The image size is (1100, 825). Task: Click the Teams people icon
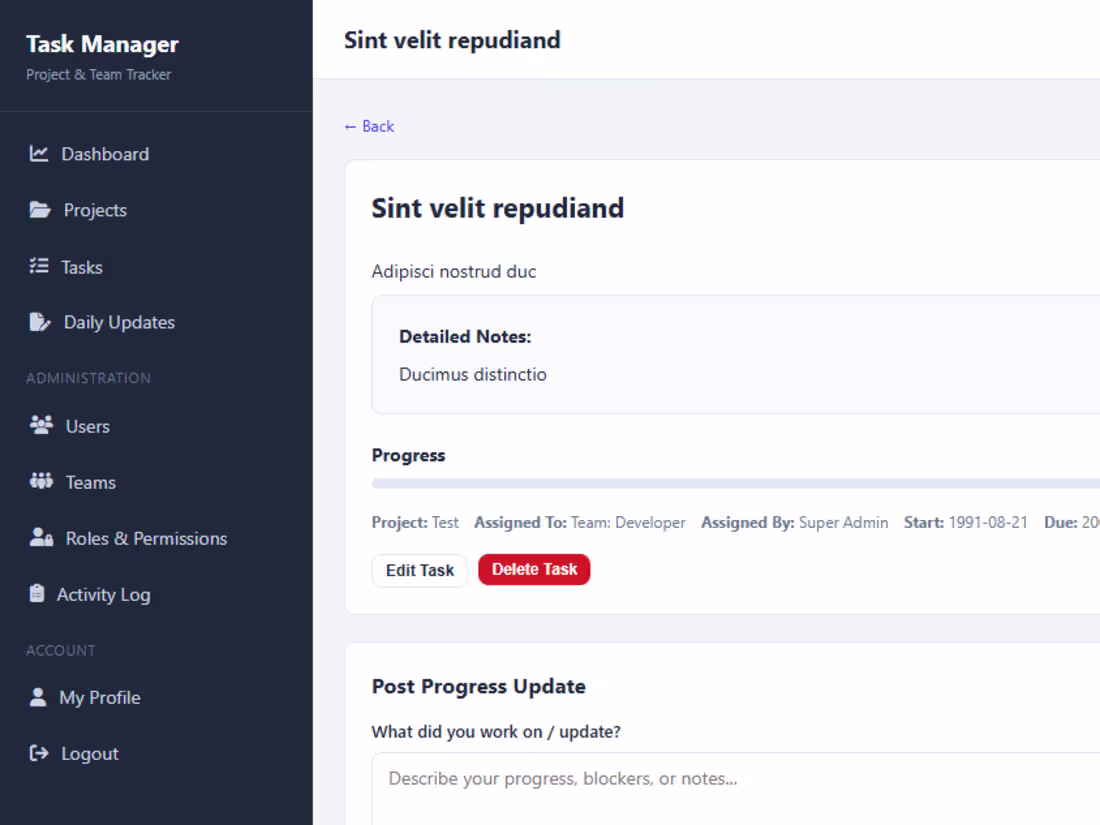coord(41,481)
